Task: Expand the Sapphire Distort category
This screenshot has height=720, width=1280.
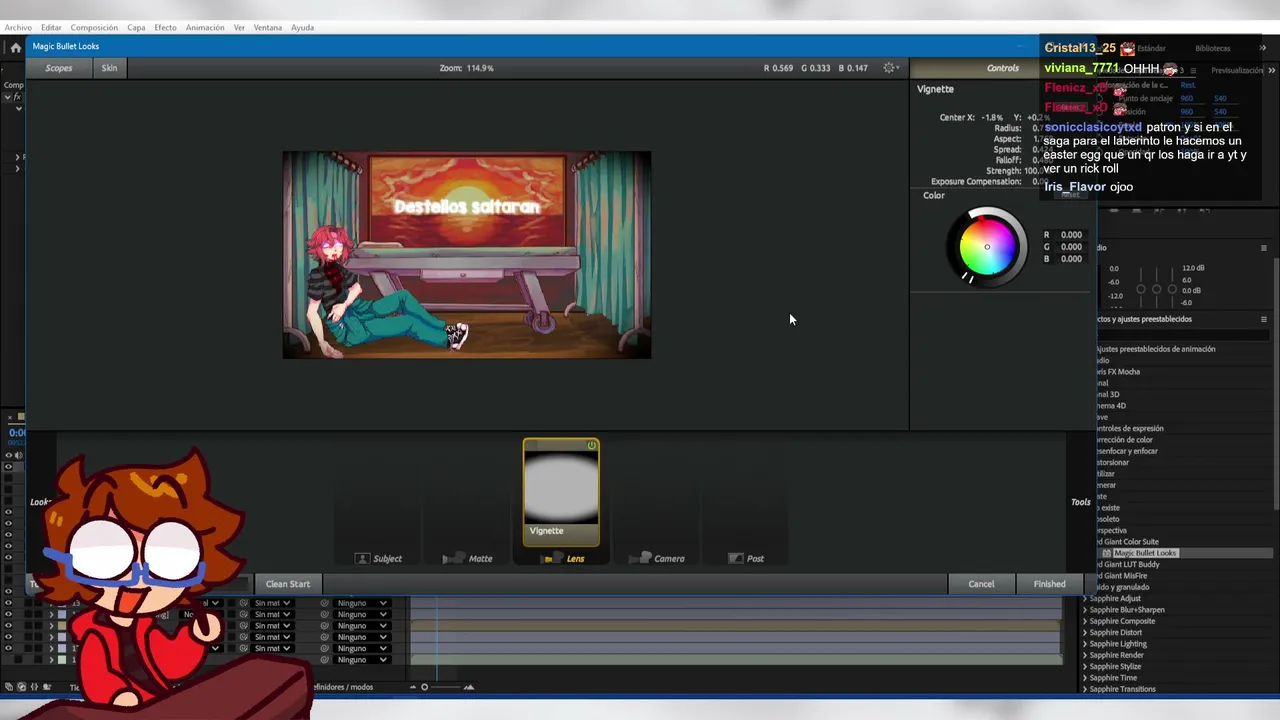Action: pos(1085,633)
